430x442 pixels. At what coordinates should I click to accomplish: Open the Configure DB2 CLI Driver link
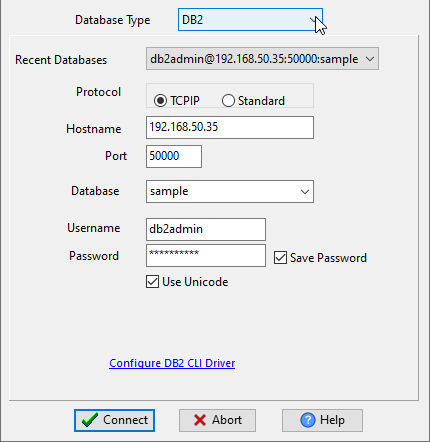coord(172,363)
